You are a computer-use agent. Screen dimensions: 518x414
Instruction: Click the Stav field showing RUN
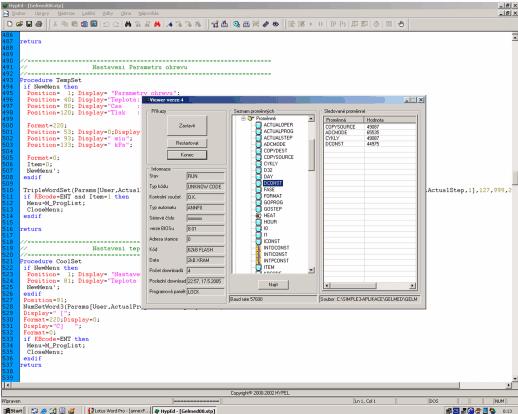click(205, 176)
